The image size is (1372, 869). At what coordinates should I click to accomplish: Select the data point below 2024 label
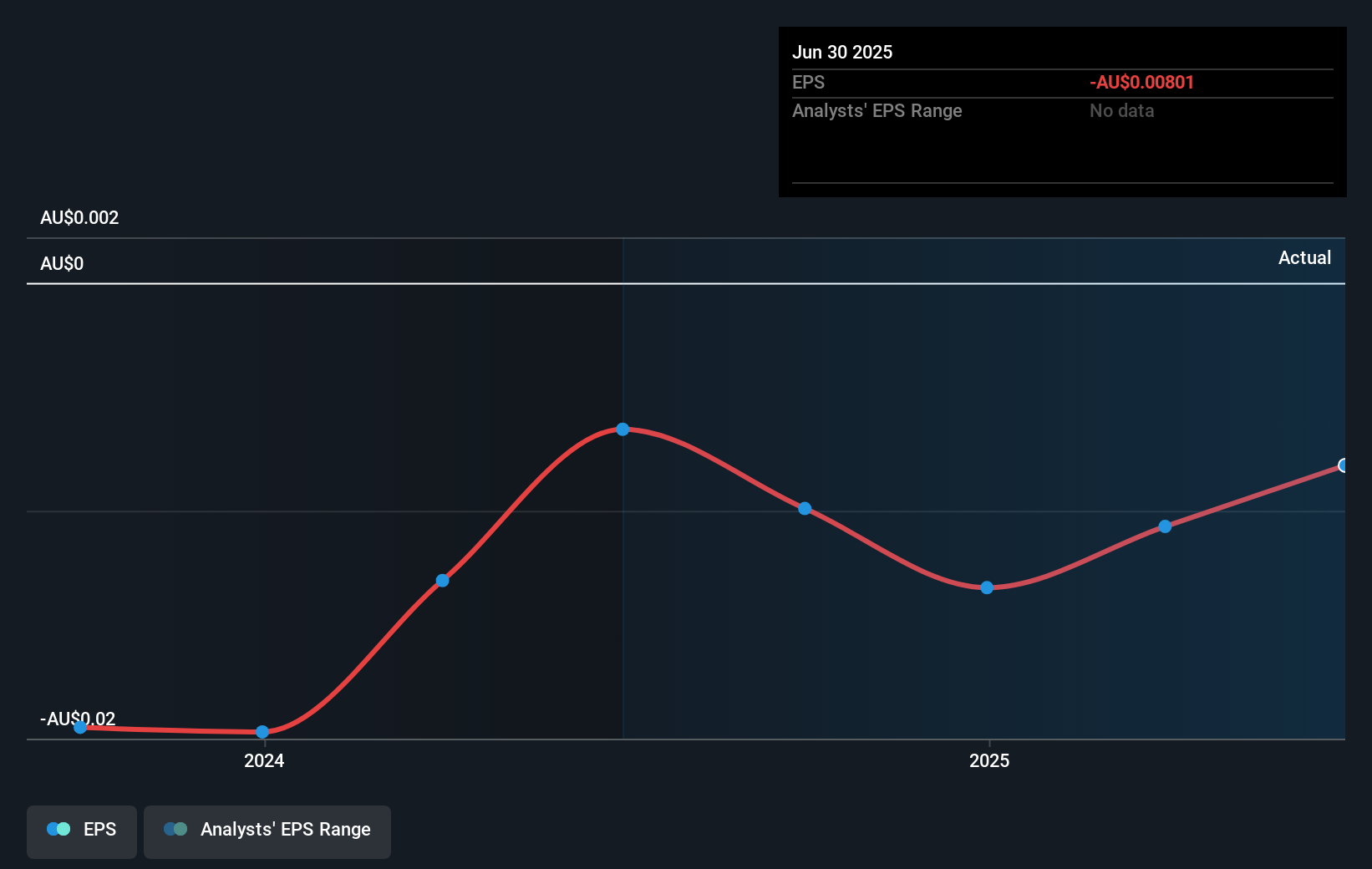(262, 731)
